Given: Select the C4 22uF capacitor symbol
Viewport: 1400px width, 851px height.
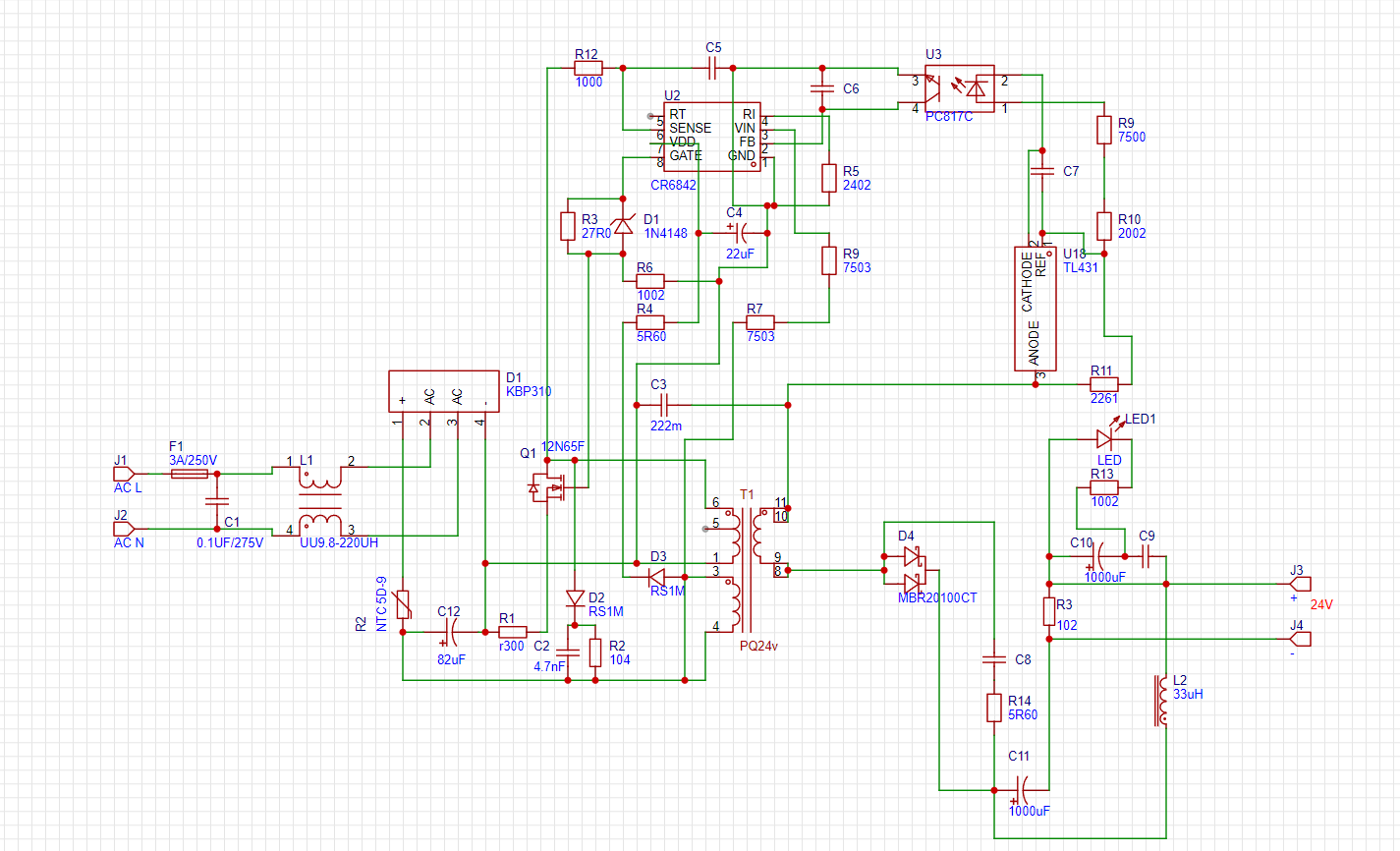Looking at the screenshot, I should coord(740,233).
